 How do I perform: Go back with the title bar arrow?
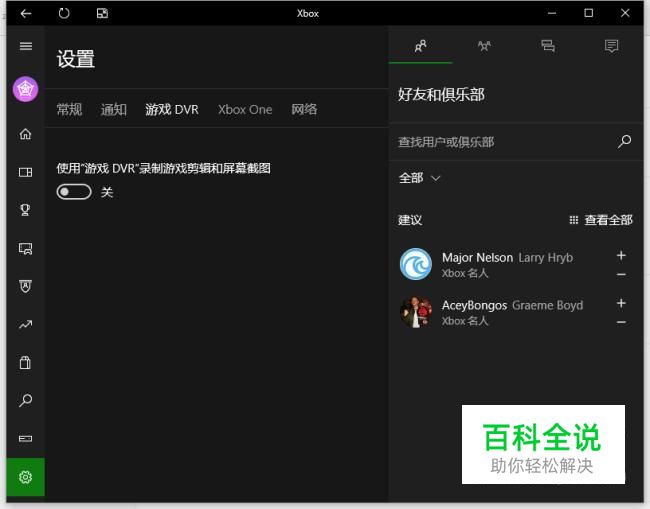click(26, 14)
